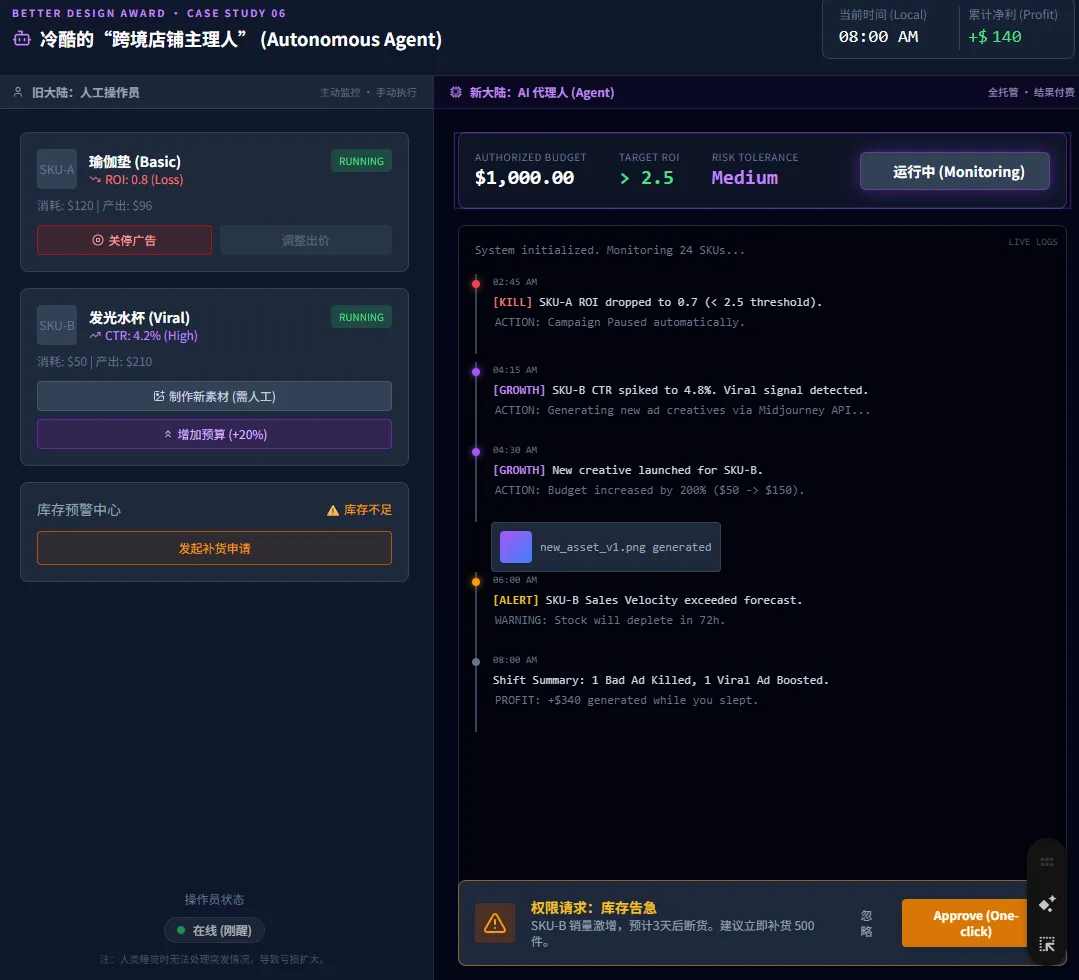Toggle the 运行中 (Monitoring) agent status button
This screenshot has height=980, width=1079.
point(955,171)
